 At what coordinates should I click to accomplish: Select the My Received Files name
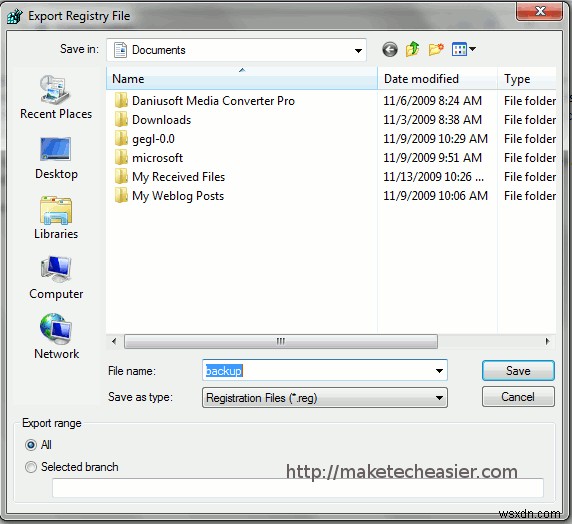point(178,177)
